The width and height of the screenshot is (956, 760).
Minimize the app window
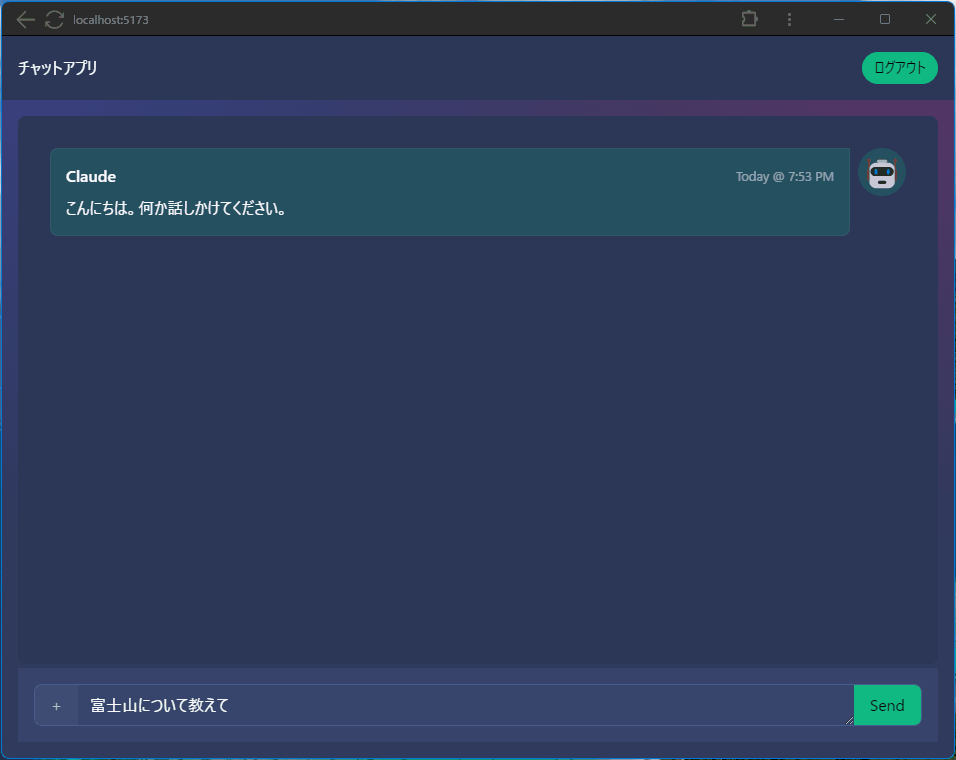pos(839,19)
